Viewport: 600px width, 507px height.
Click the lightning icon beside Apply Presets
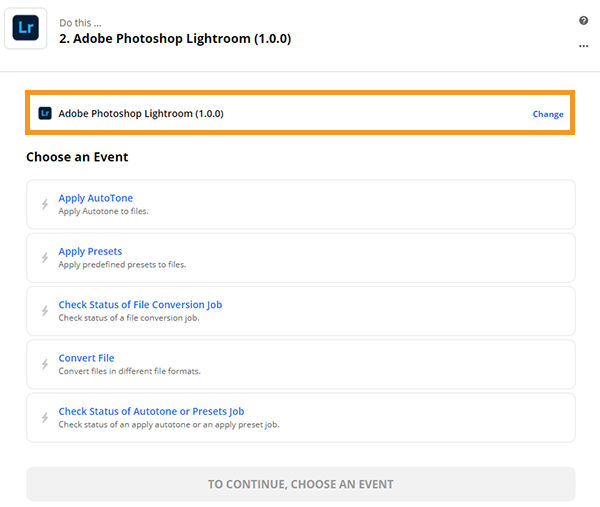point(45,258)
